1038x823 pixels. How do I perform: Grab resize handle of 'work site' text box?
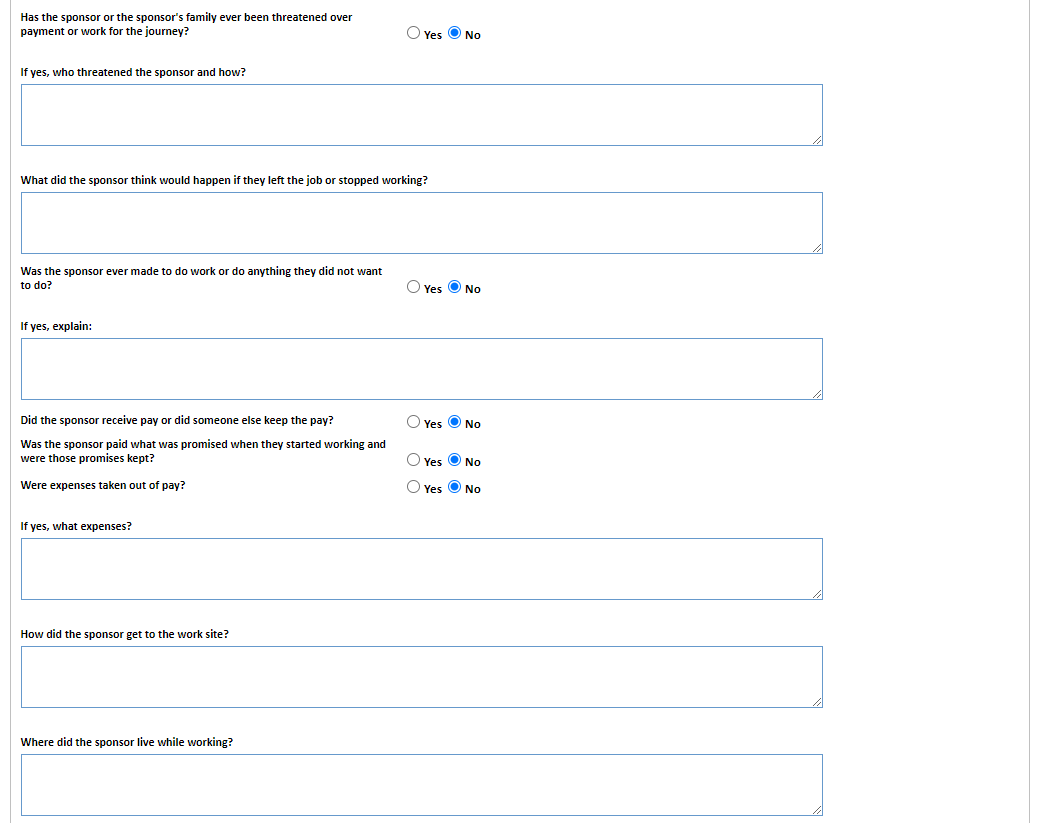point(817,702)
